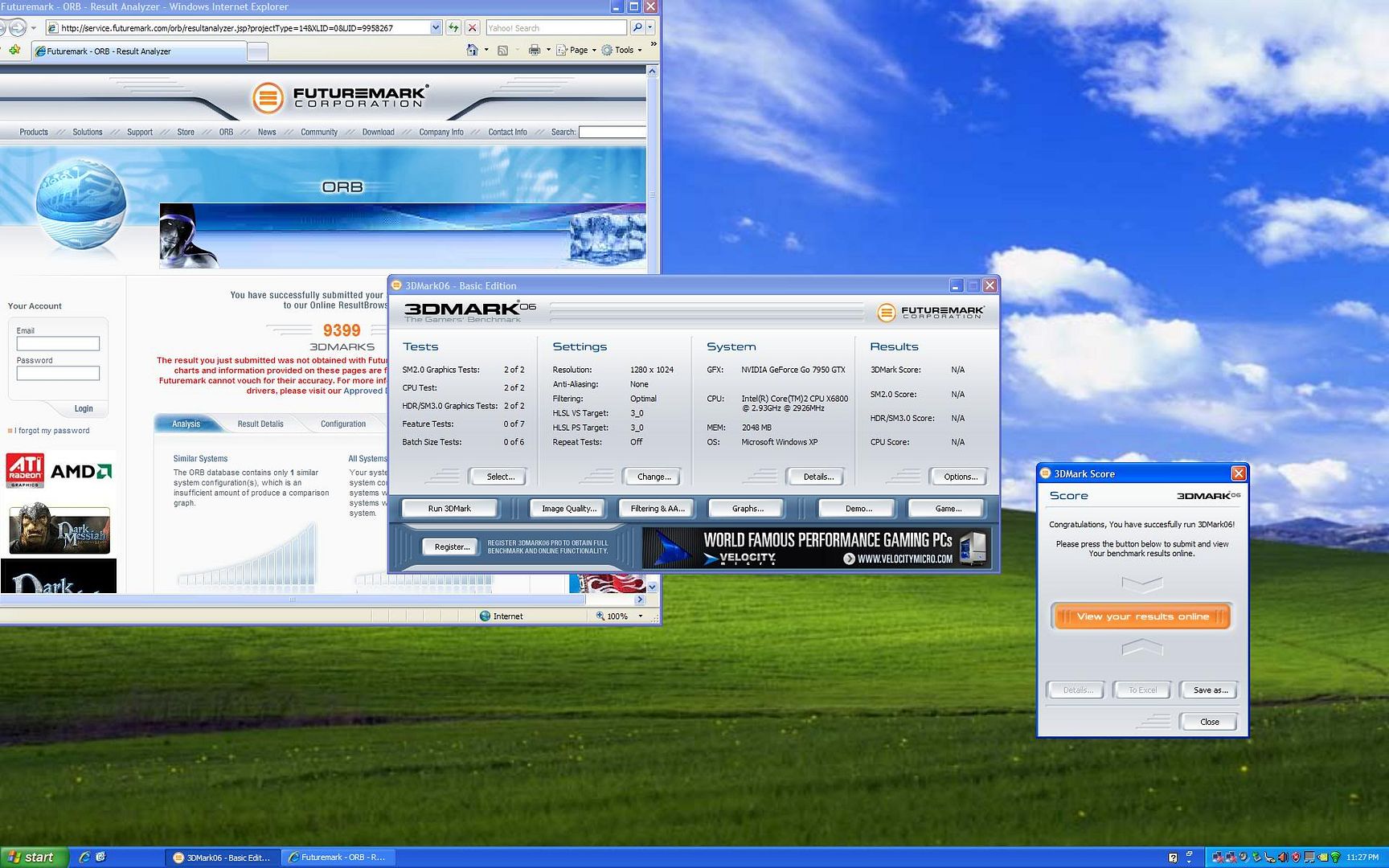Open Products in site navigation
This screenshot has height=868, width=1389.
coord(34,132)
